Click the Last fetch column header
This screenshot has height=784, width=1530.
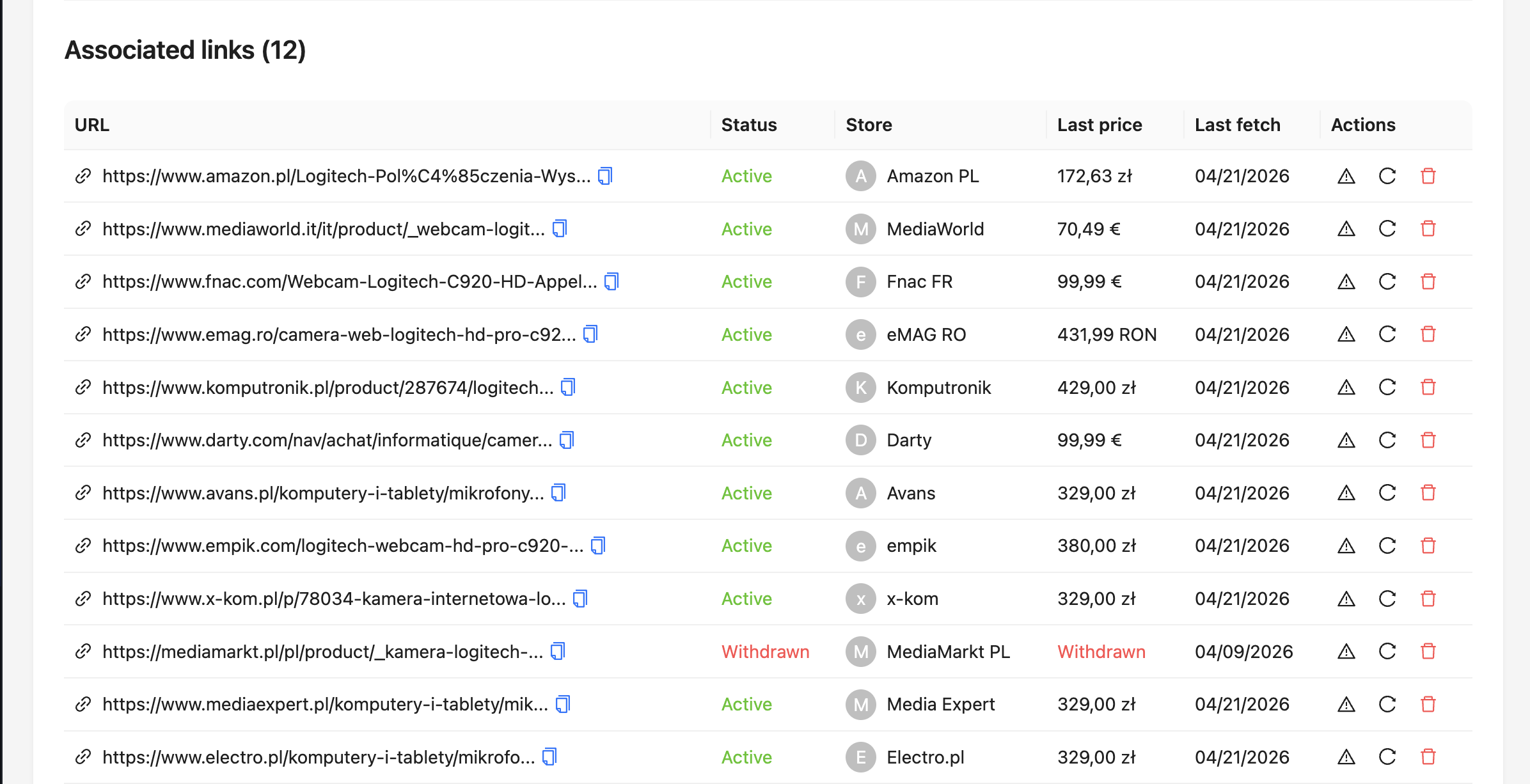tap(1237, 125)
